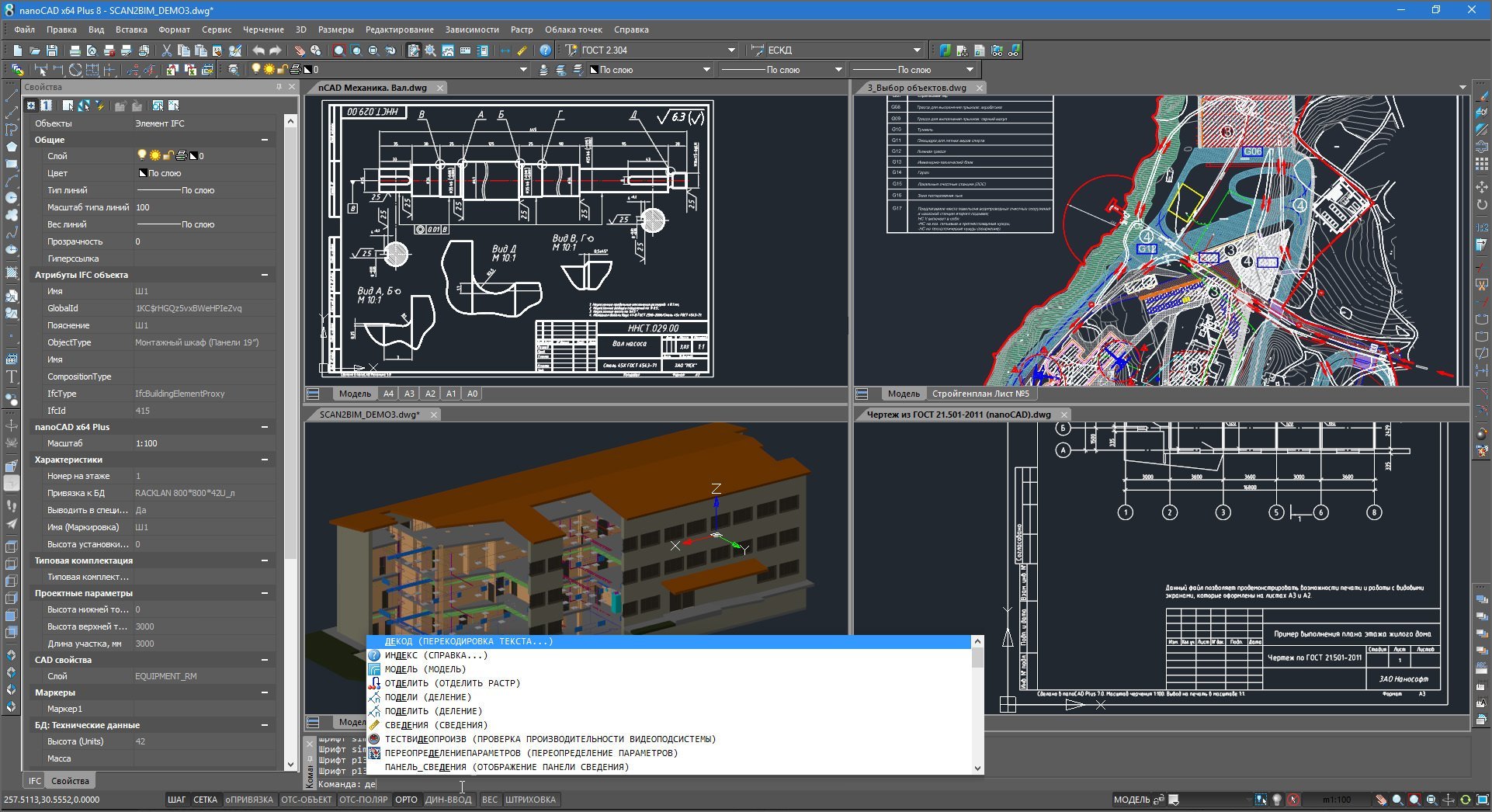This screenshot has height=812, width=1492.
Task: Enable СЕТКА grid mode
Action: 205,800
